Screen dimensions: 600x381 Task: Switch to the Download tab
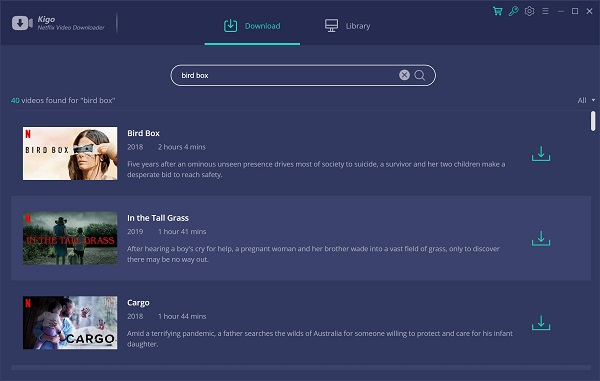pos(252,26)
